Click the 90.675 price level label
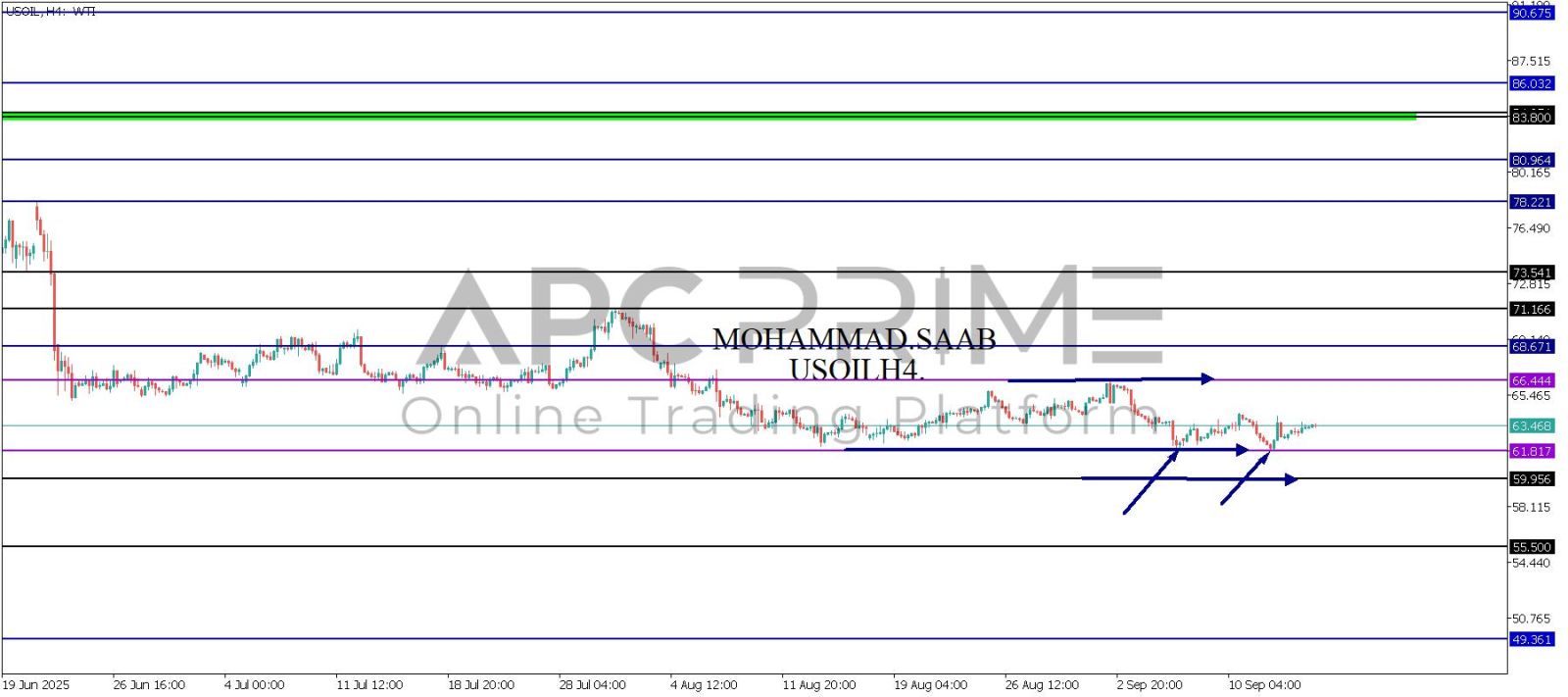The width and height of the screenshot is (1568, 697). [x=1532, y=13]
